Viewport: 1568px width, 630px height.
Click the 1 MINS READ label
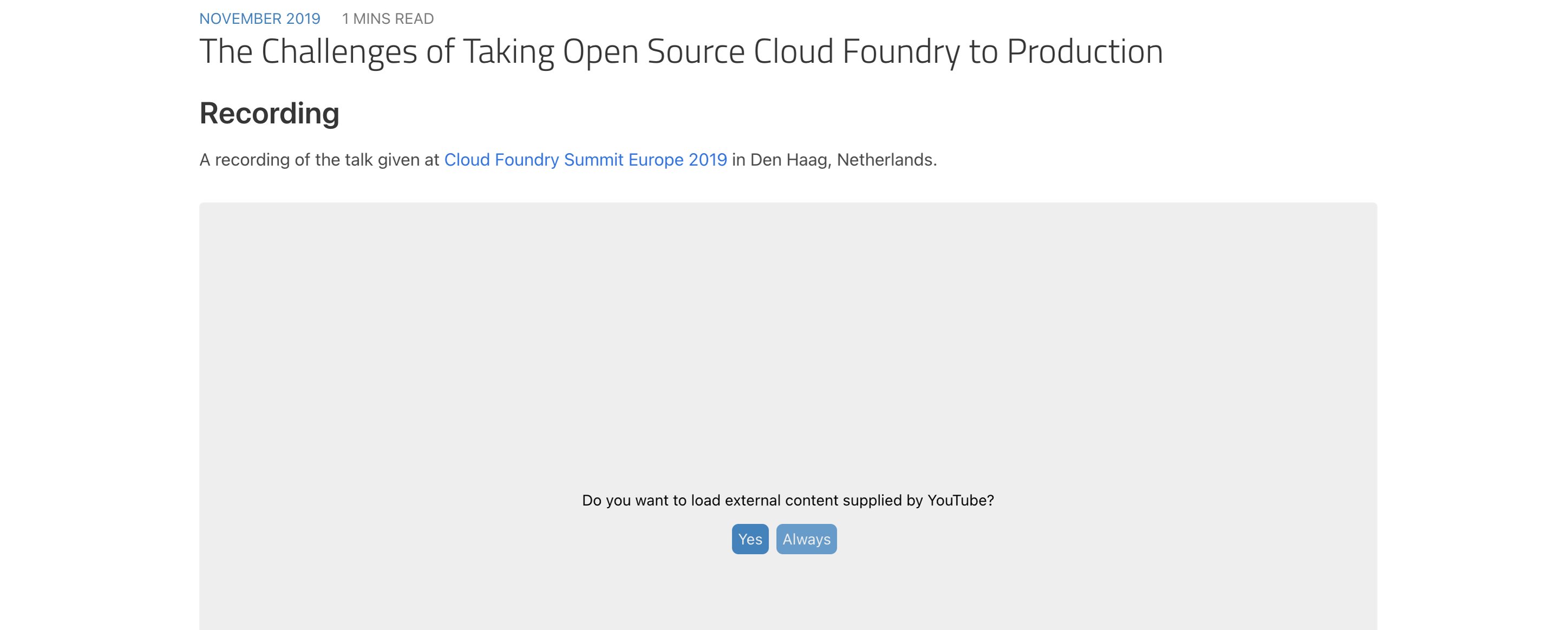(388, 19)
